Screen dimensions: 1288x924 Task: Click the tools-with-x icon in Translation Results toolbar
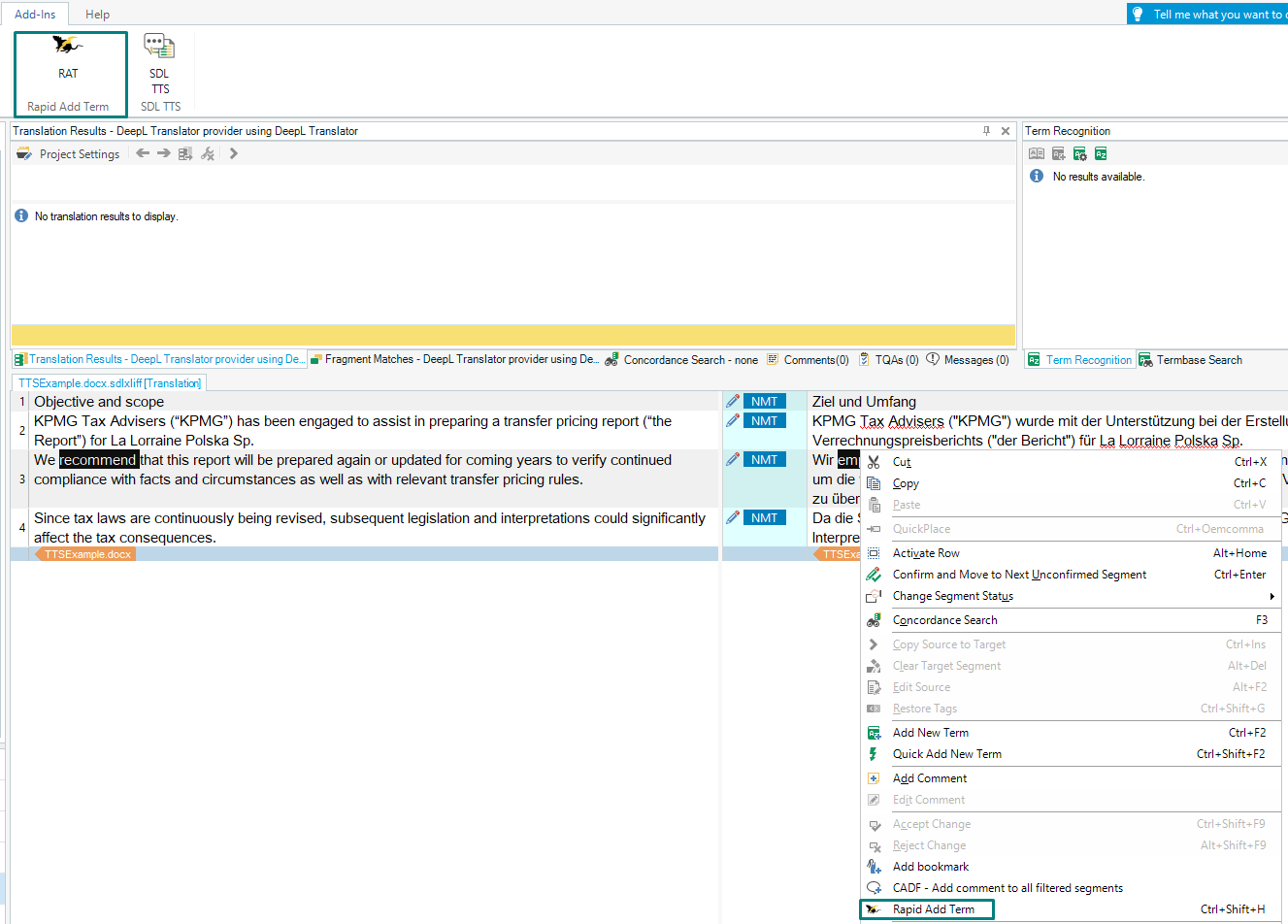208,153
